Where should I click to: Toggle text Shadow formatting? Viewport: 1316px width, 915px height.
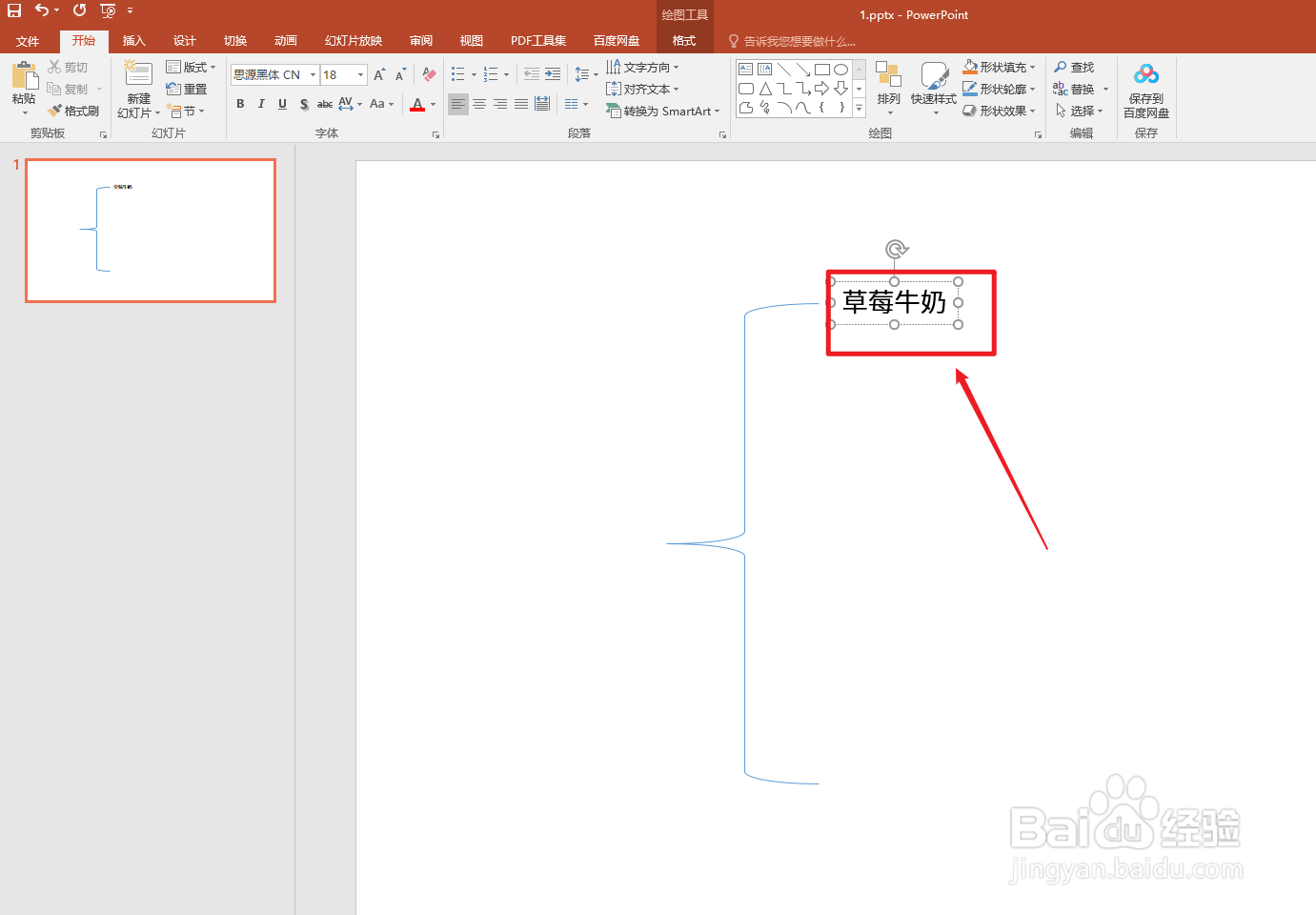coord(304,104)
